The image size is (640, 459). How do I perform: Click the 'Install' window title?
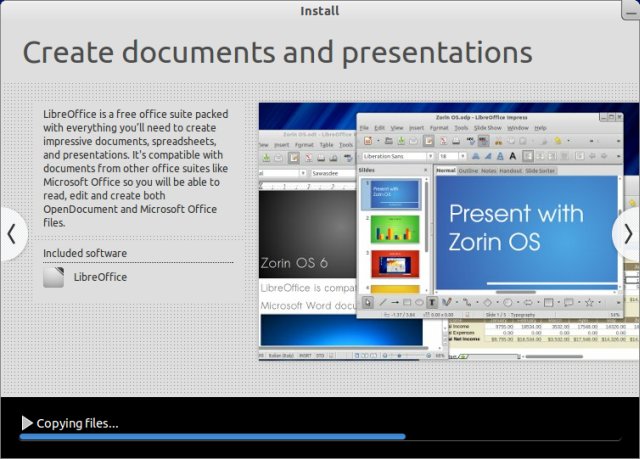(x=320, y=11)
